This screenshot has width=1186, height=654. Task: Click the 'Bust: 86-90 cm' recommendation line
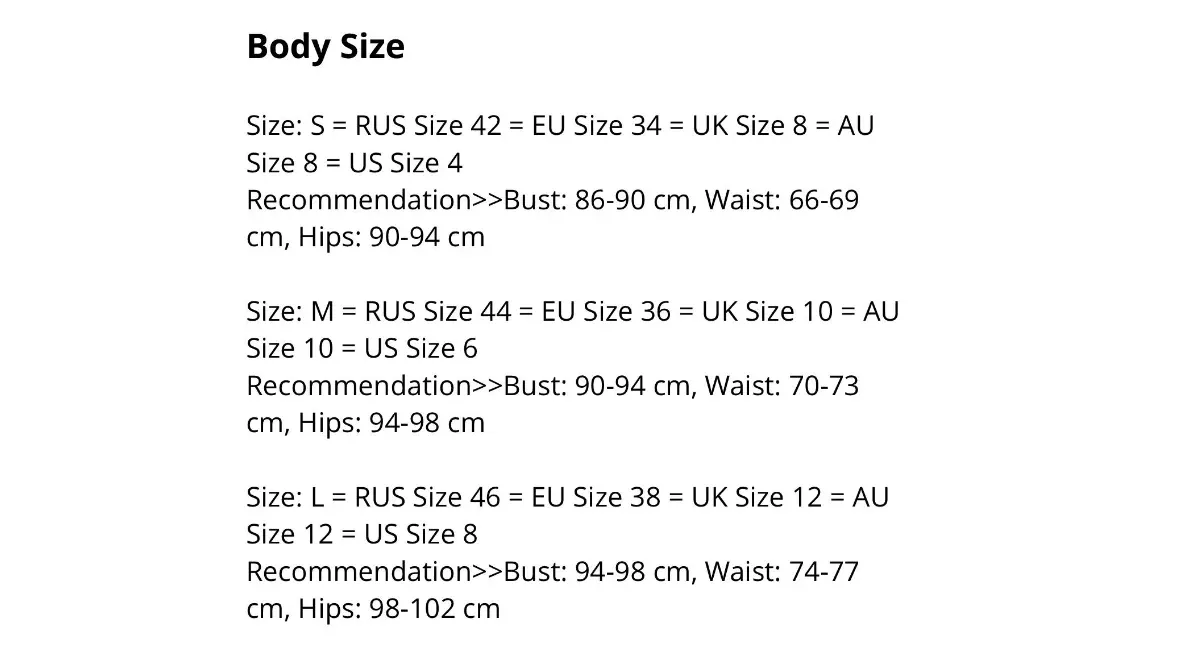(552, 200)
